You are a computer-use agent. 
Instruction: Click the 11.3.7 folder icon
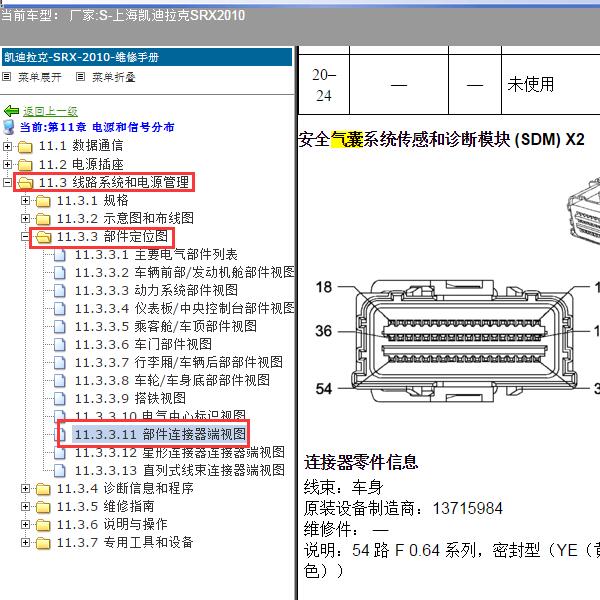point(43,543)
